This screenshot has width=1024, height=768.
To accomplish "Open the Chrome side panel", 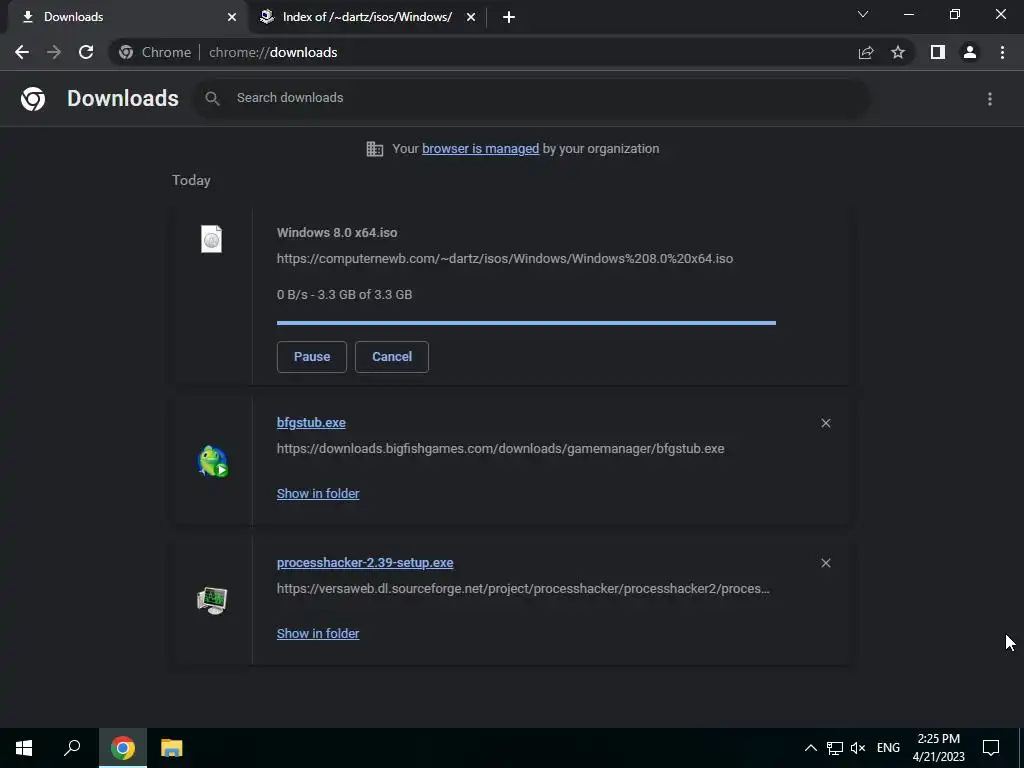I will (938, 52).
